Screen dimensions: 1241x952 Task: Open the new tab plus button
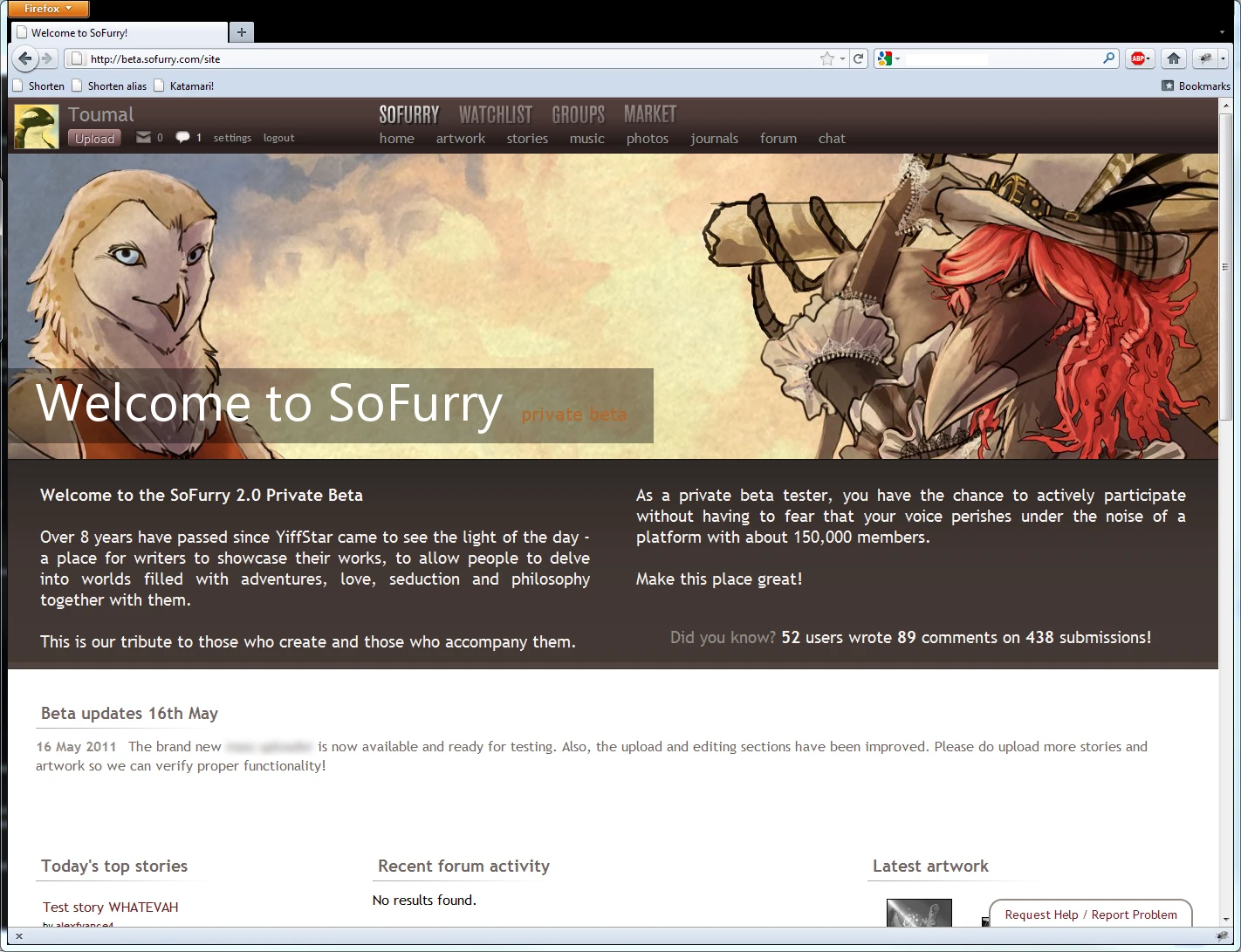pos(242,32)
